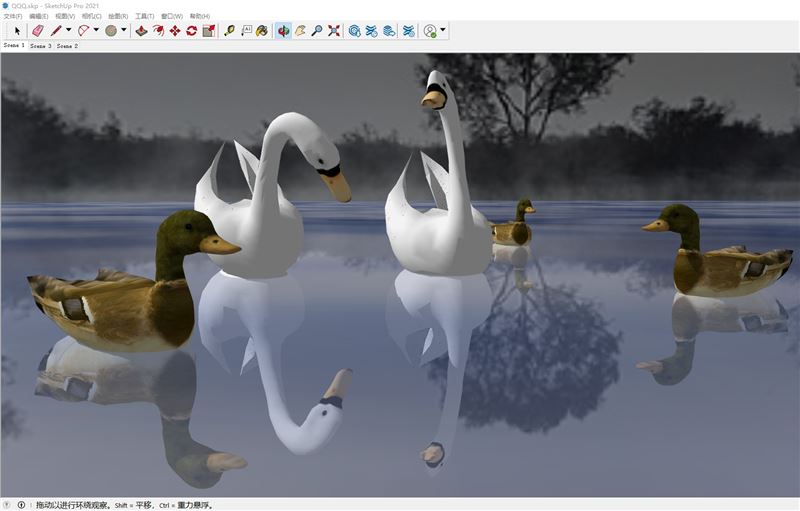This screenshot has height=511, width=800.
Task: Select the Arc tool
Action: point(83,31)
